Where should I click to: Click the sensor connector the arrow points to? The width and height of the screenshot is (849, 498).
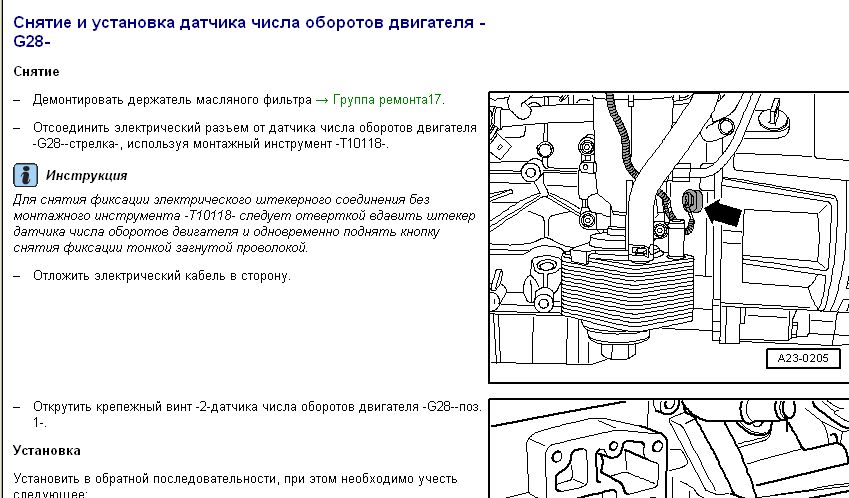point(688,203)
